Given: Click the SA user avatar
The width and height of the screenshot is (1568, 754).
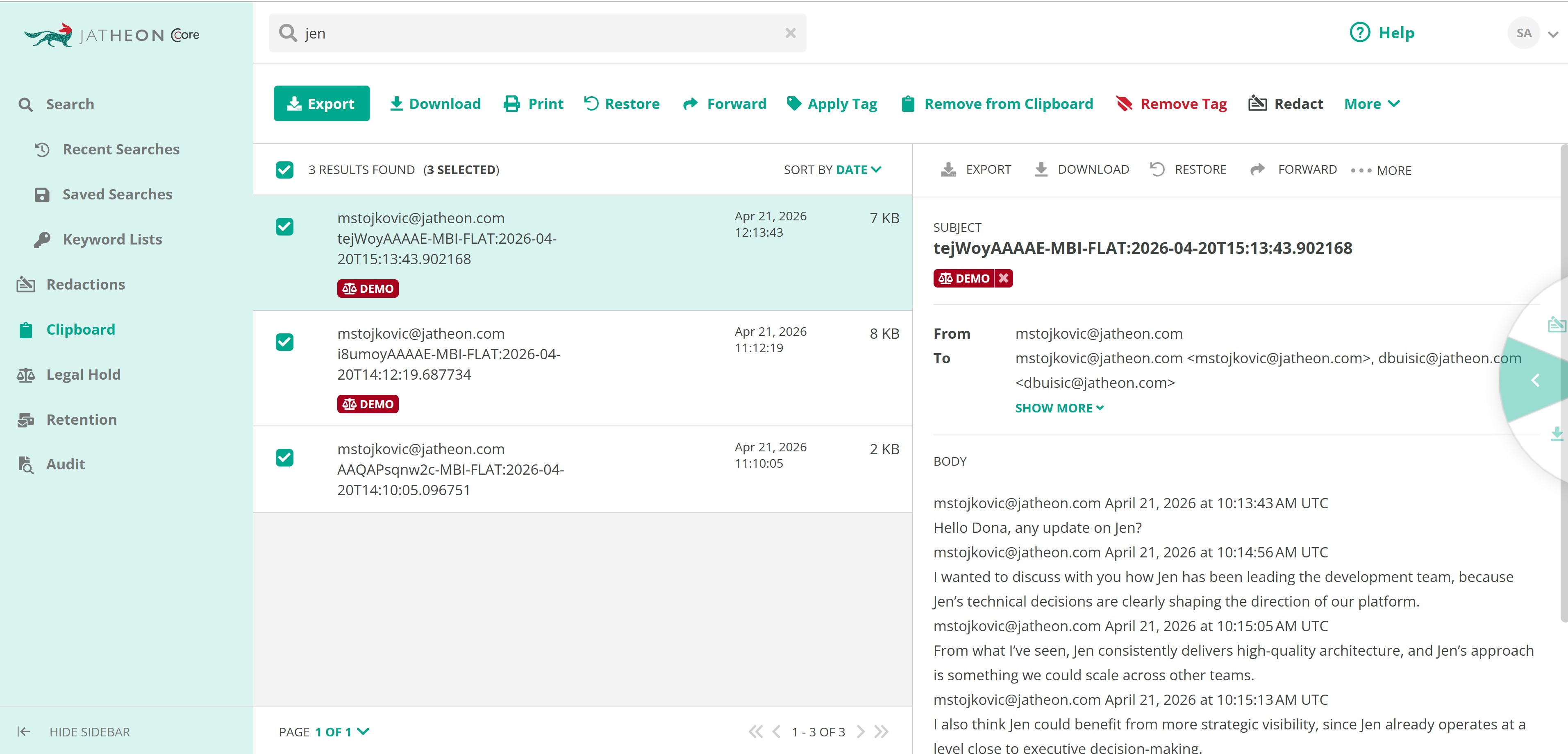Looking at the screenshot, I should pyautogui.click(x=1524, y=34).
